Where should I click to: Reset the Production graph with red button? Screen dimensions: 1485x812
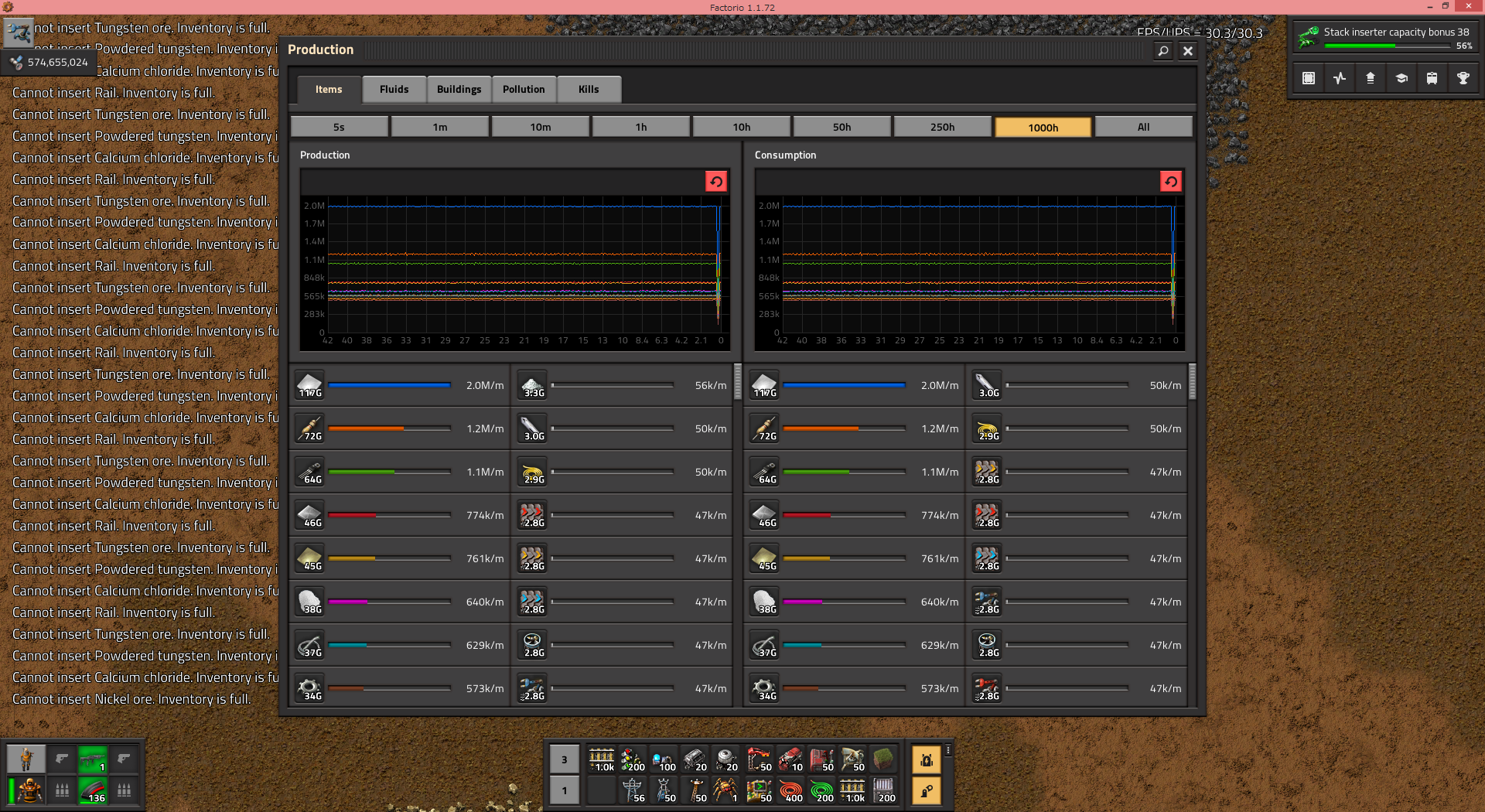(716, 182)
